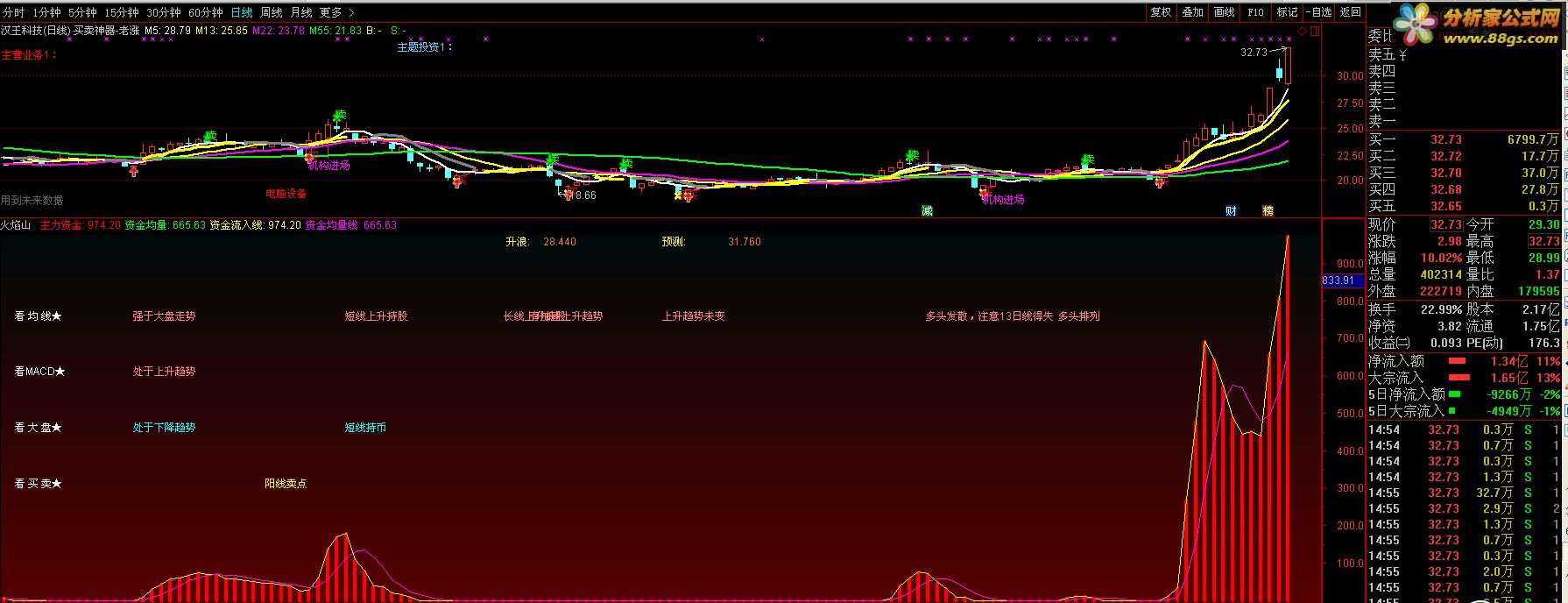Click the 总量 402314 volume value
The height and width of the screenshot is (603, 1568).
1442,275
